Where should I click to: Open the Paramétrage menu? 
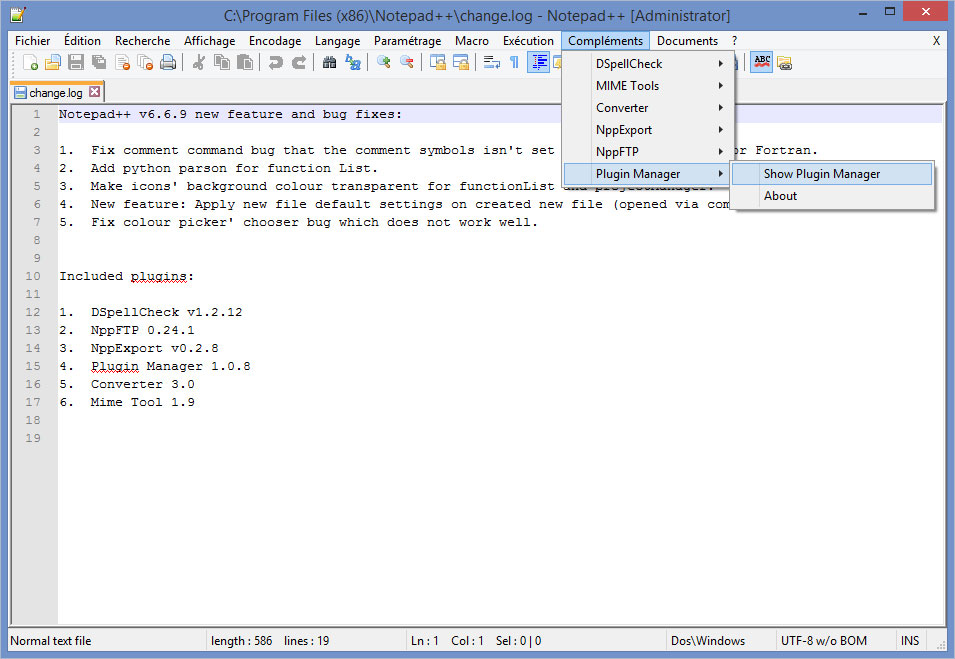click(407, 41)
